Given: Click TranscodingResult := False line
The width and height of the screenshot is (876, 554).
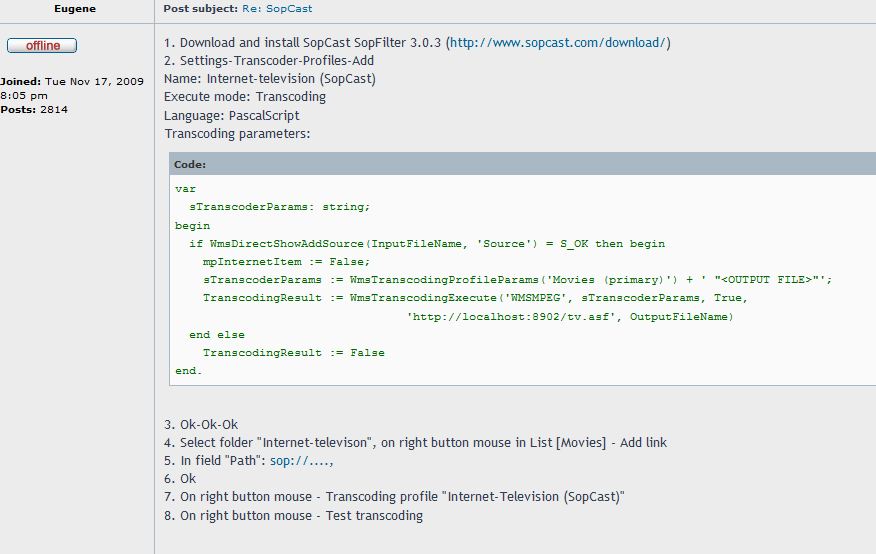Looking at the screenshot, I should coord(293,352).
